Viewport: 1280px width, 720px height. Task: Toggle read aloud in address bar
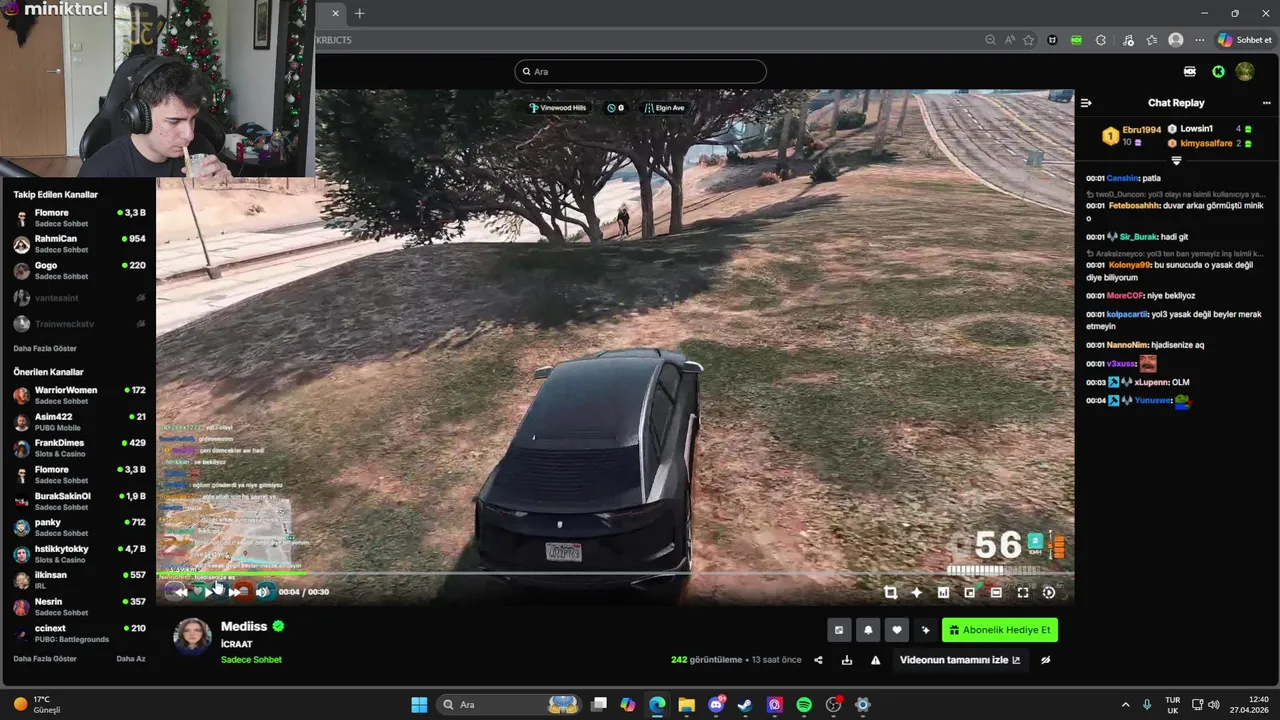(1009, 40)
